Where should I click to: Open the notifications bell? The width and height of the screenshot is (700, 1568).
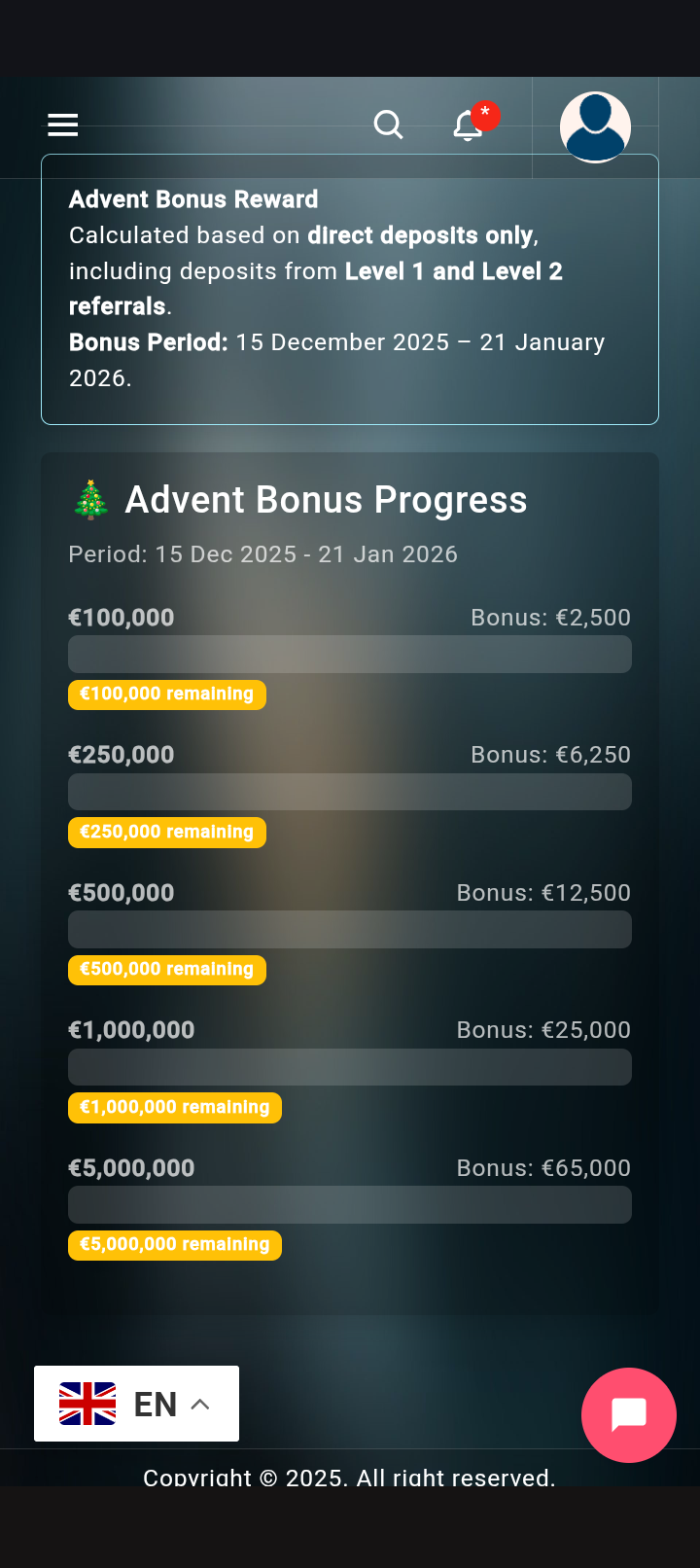click(467, 126)
